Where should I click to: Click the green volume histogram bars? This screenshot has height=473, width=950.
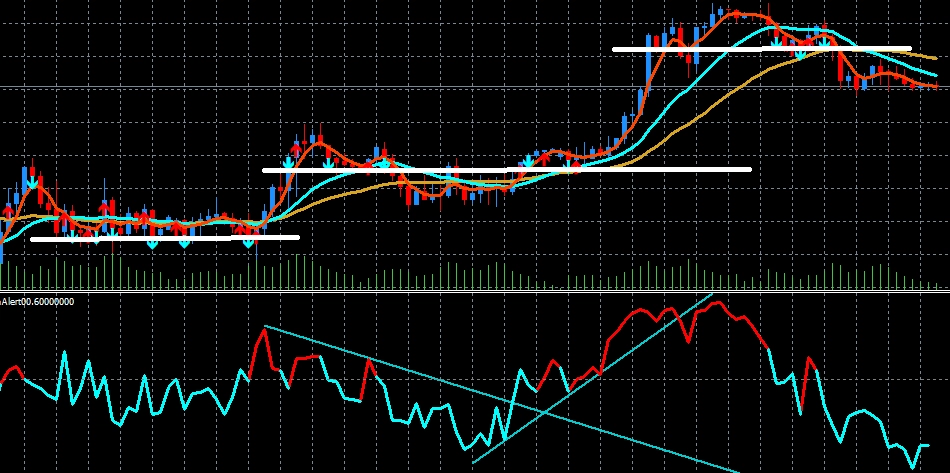pos(470,276)
